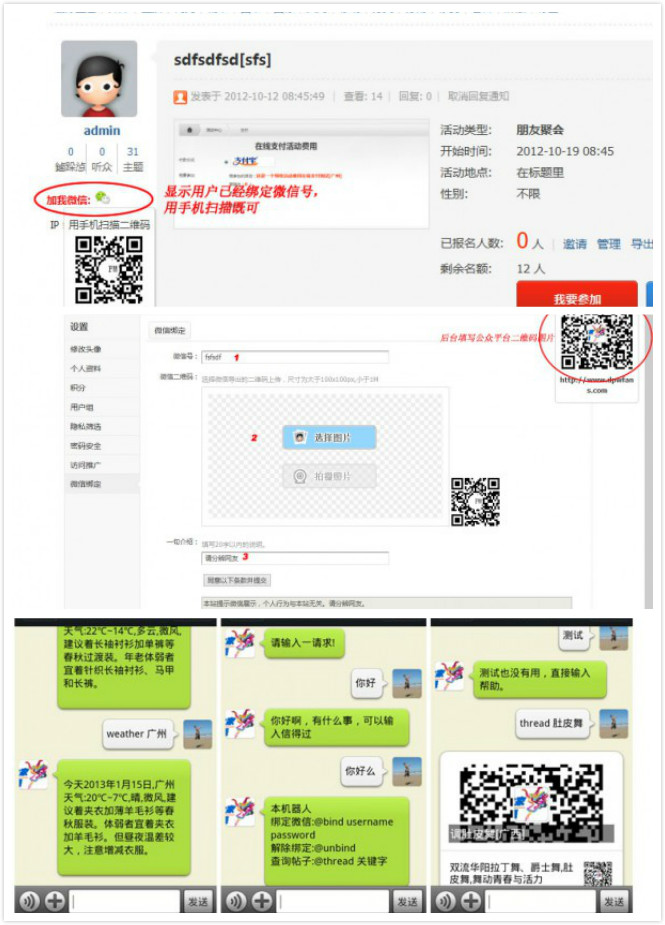Click small QR code beside 双流华阳拉丁舞 text
This screenshot has width=665, height=925.
click(x=598, y=873)
